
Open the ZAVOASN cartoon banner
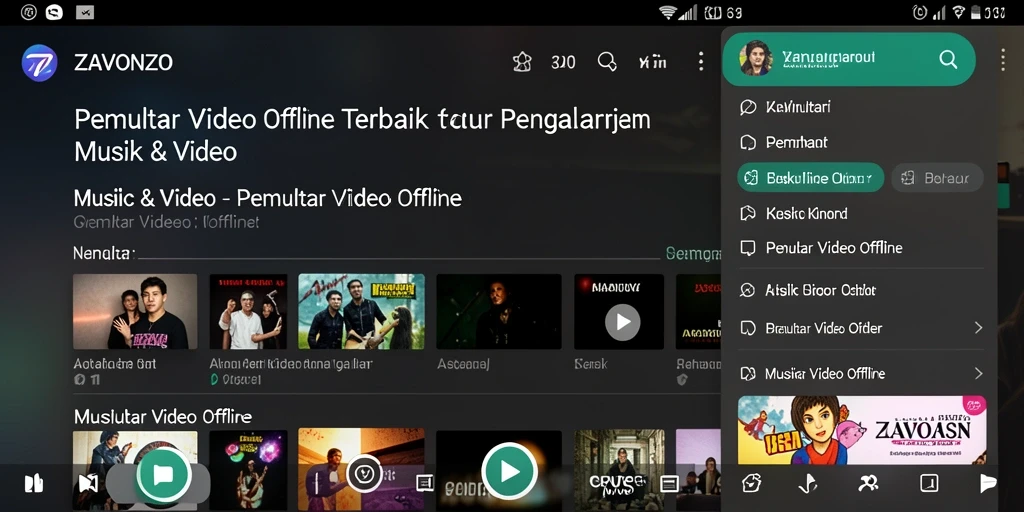pyautogui.click(x=862, y=430)
